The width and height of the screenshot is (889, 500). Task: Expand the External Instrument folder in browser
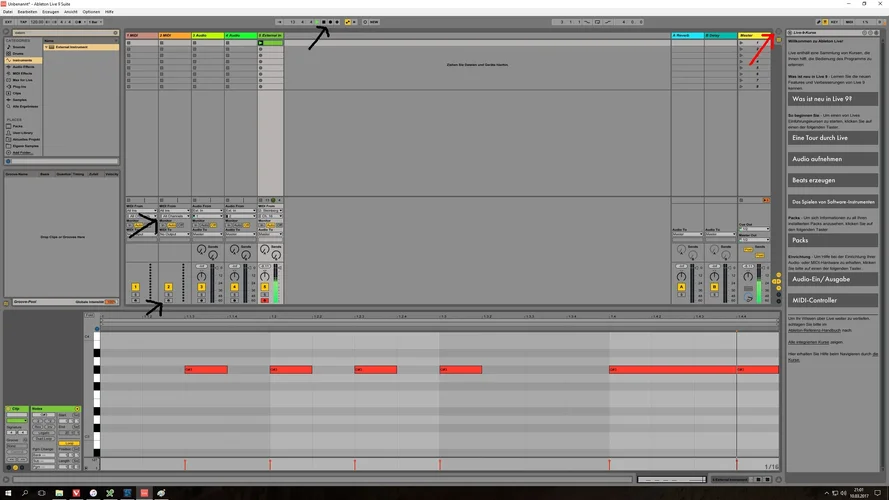coord(47,46)
